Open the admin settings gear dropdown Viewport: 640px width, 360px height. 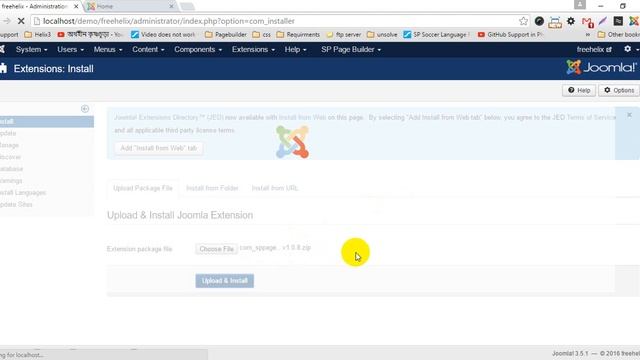(x=630, y=49)
